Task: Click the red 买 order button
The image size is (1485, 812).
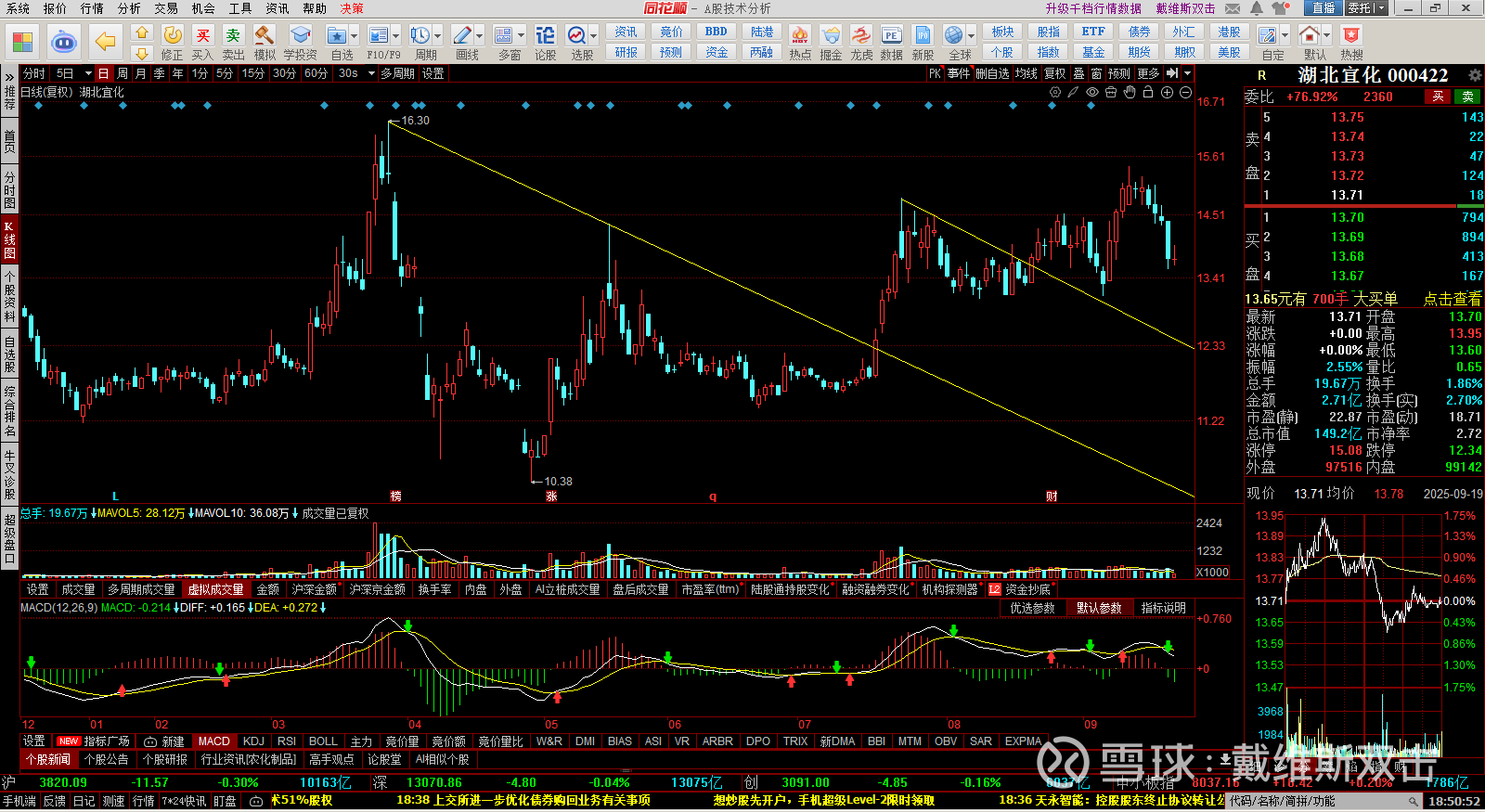Action: (x=1439, y=97)
